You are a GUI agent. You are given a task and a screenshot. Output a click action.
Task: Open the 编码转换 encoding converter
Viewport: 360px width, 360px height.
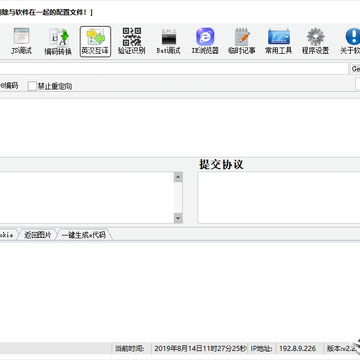[58, 42]
